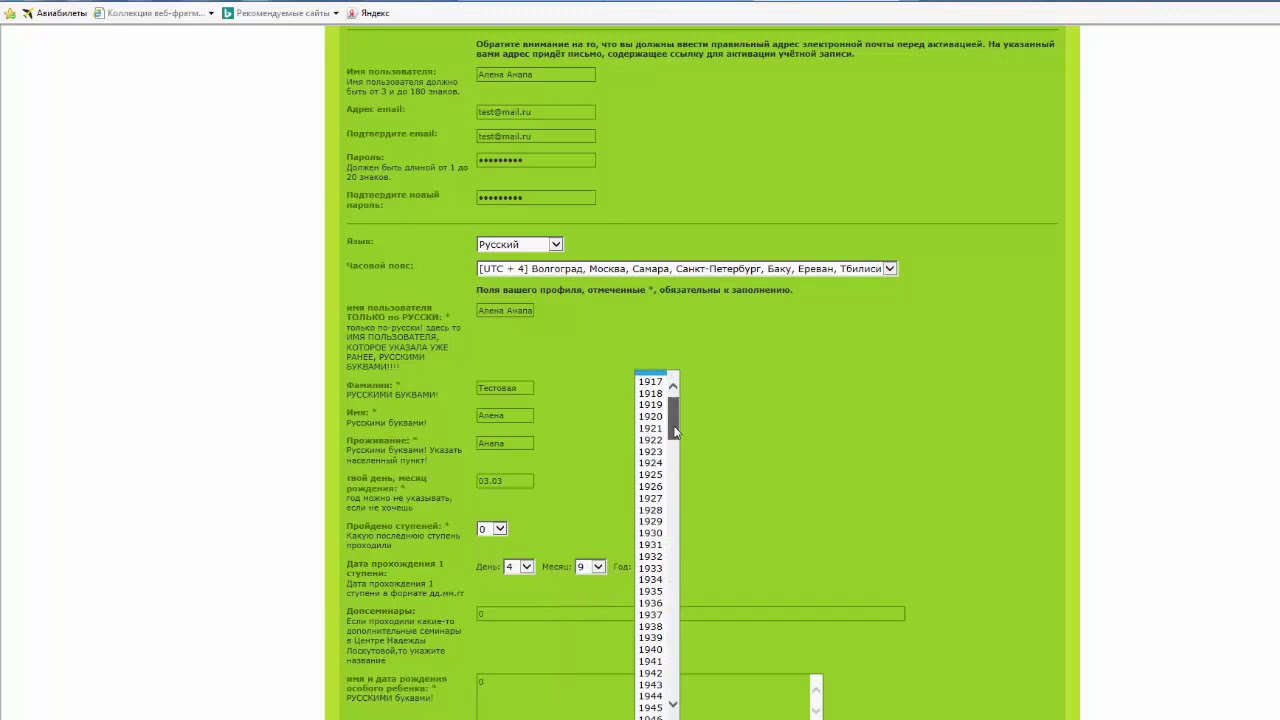Select year 1917 in the list
Image resolution: width=1280 pixels, height=720 pixels.
click(650, 382)
